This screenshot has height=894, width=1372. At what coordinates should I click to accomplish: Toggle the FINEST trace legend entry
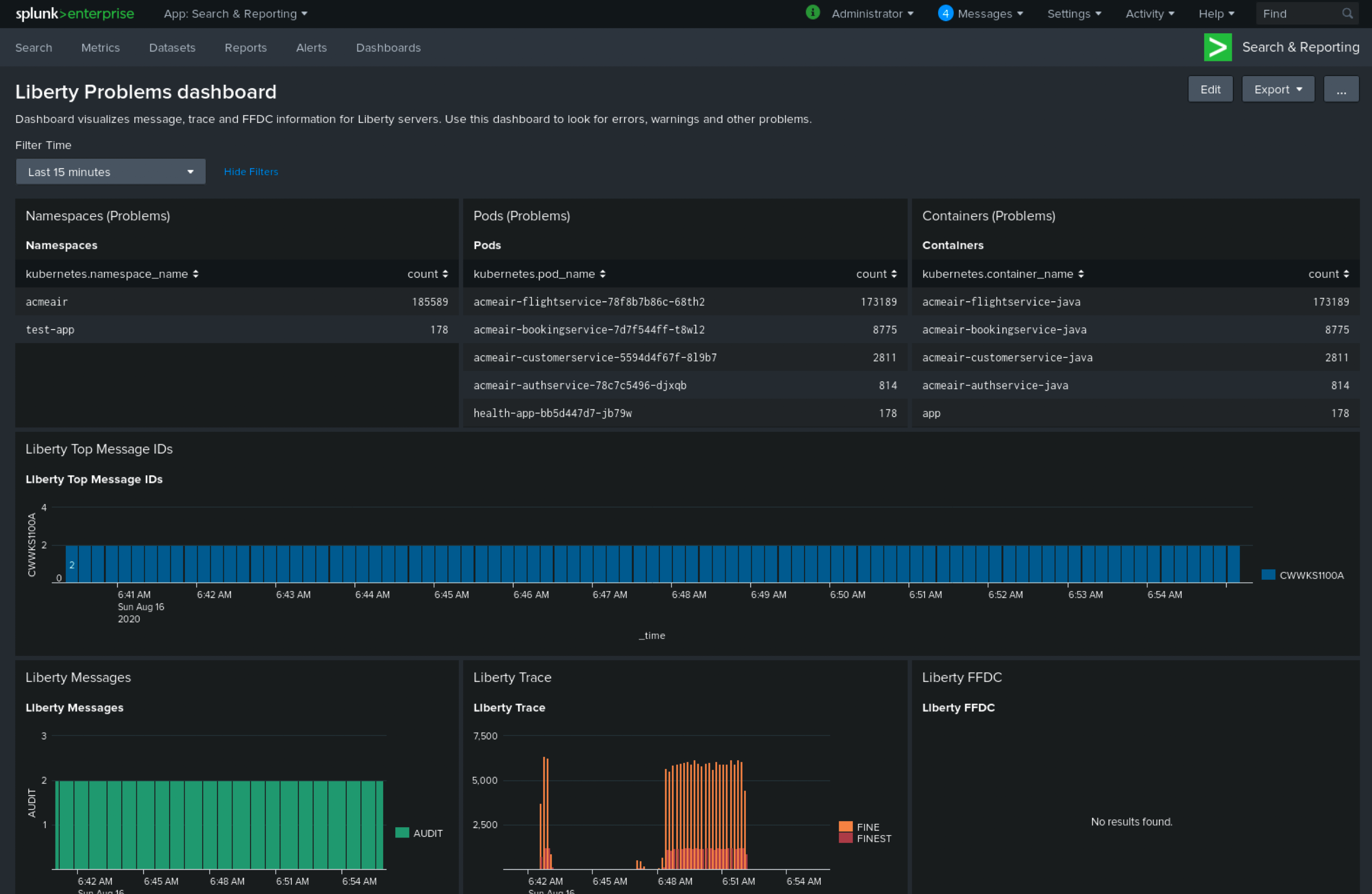[x=874, y=839]
